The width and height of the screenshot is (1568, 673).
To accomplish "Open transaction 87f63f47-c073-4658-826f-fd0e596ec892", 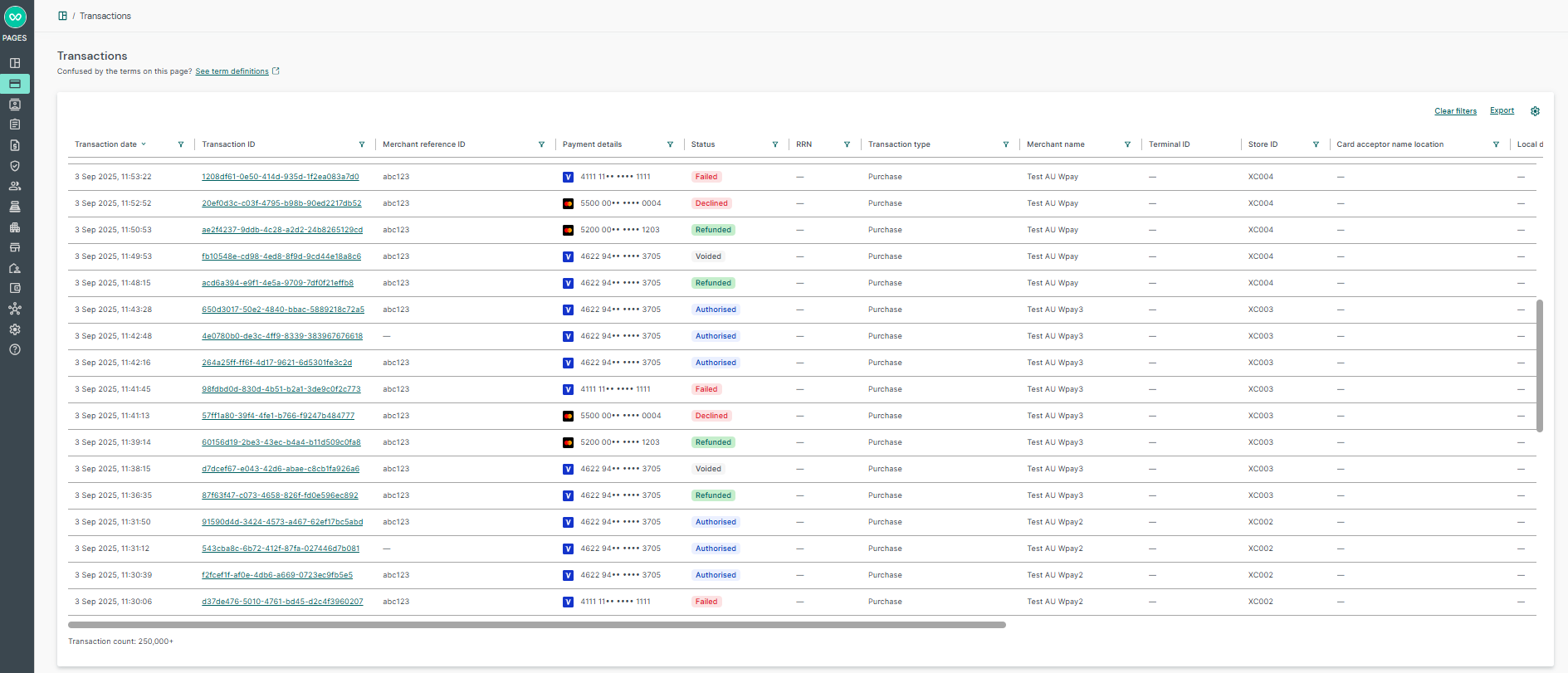I will 280,495.
